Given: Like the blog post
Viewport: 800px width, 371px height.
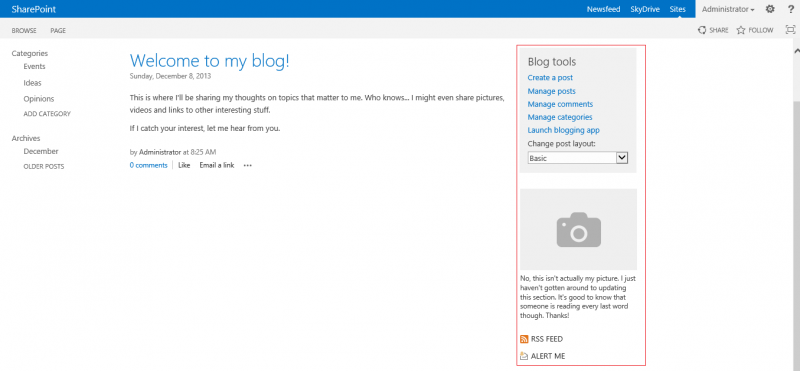Looking at the screenshot, I should 184,165.
